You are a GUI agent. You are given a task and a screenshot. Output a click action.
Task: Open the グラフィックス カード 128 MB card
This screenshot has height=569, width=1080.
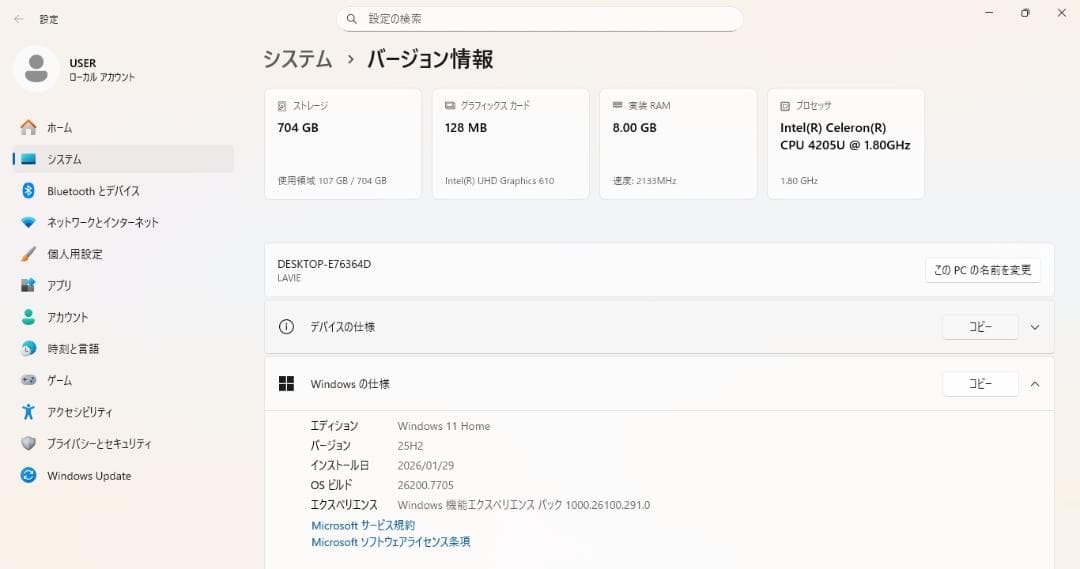click(x=510, y=144)
